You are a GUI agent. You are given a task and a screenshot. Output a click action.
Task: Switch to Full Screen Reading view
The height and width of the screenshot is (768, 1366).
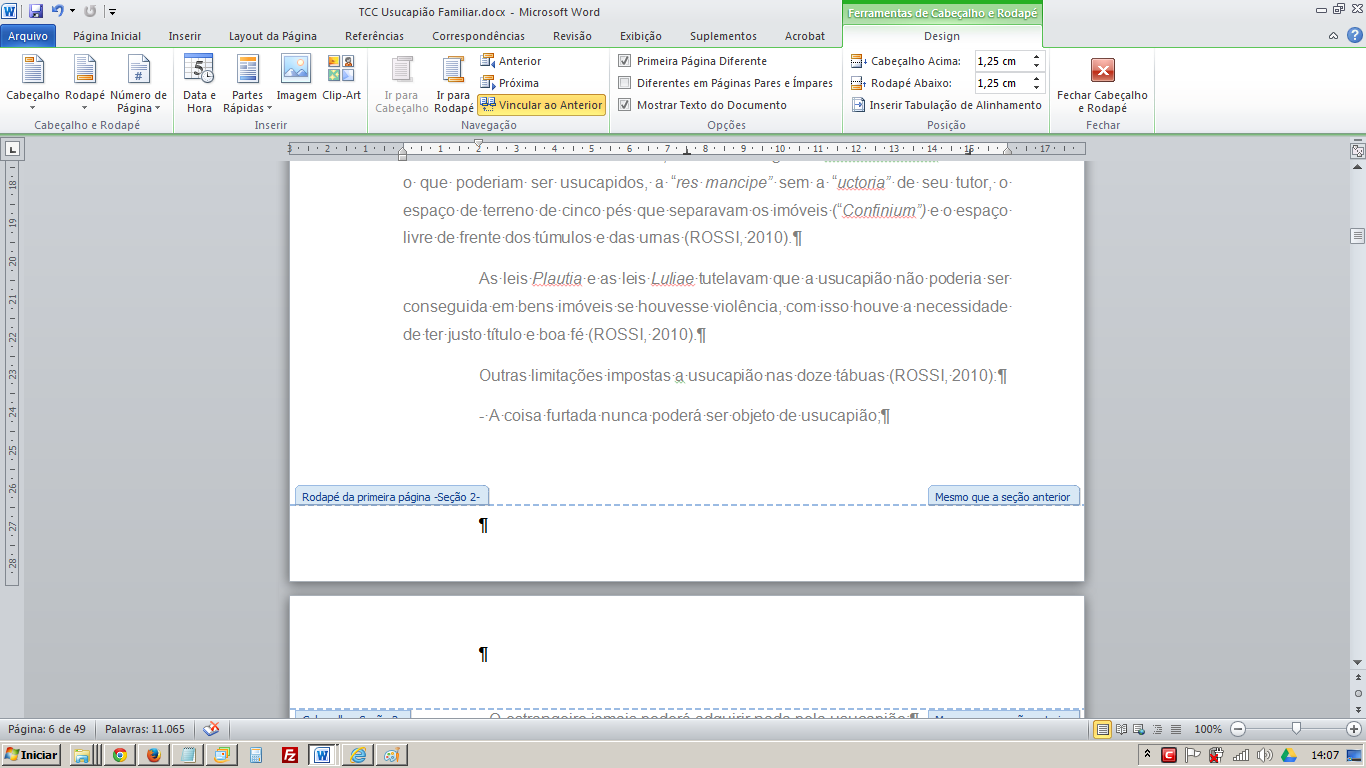click(x=1122, y=729)
